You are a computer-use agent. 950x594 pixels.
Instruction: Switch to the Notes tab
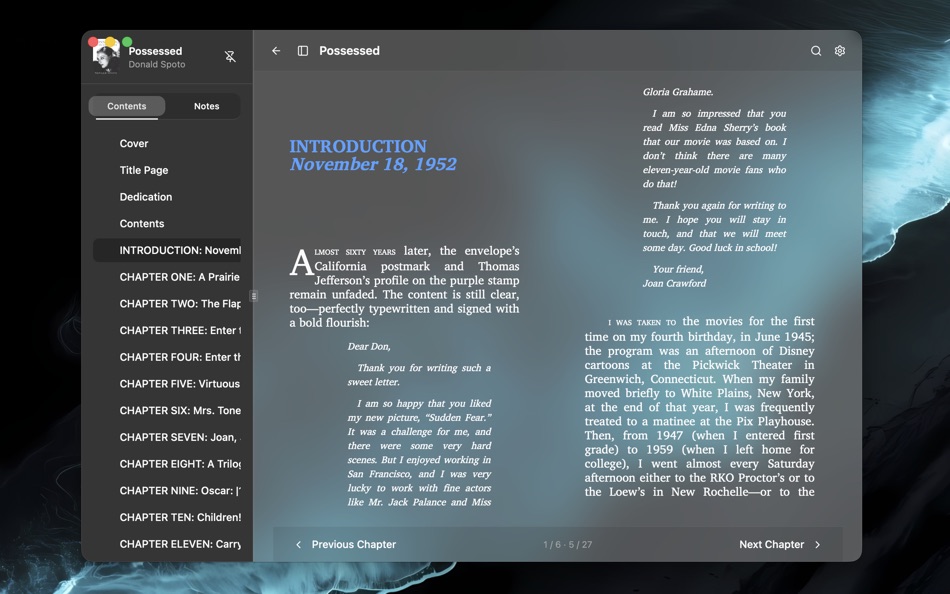pyautogui.click(x=206, y=106)
